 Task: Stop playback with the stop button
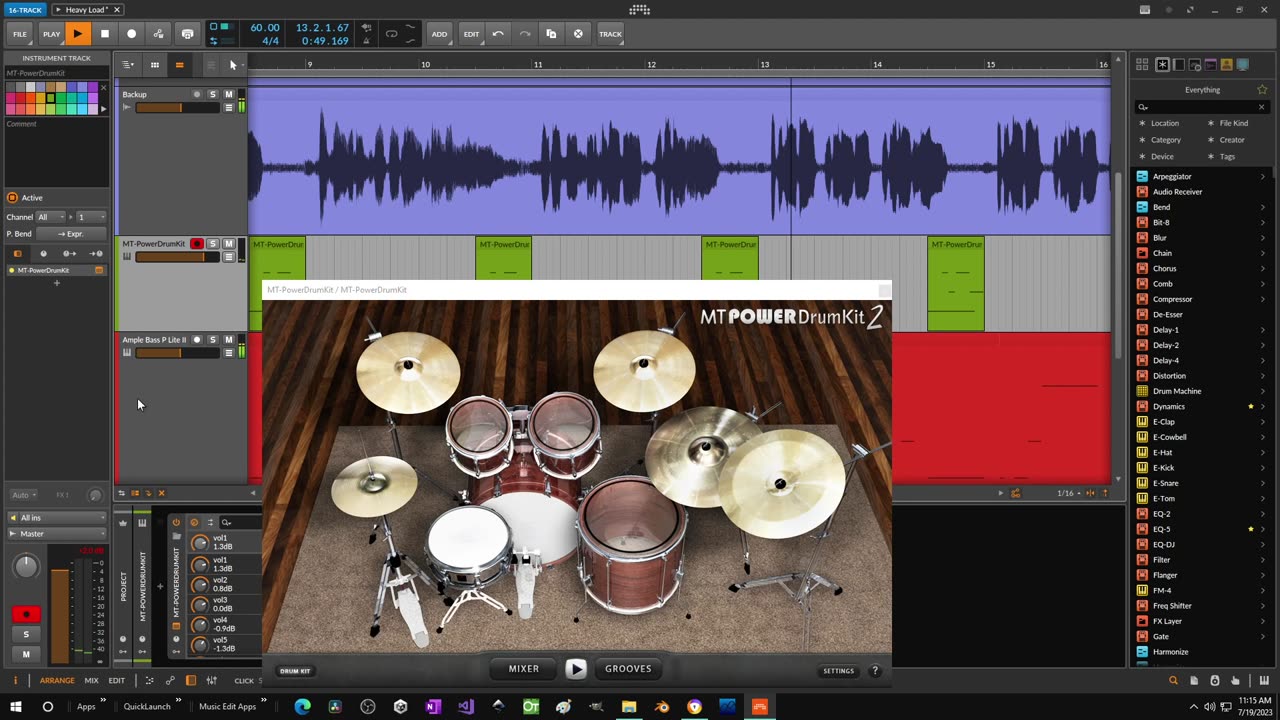click(104, 34)
